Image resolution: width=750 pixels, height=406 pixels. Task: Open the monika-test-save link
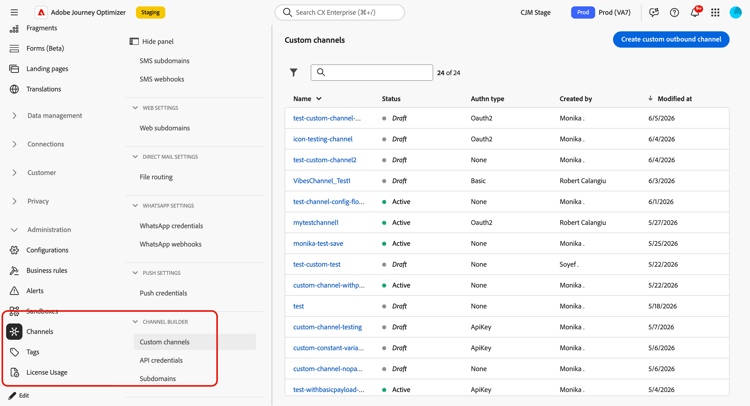coord(318,243)
